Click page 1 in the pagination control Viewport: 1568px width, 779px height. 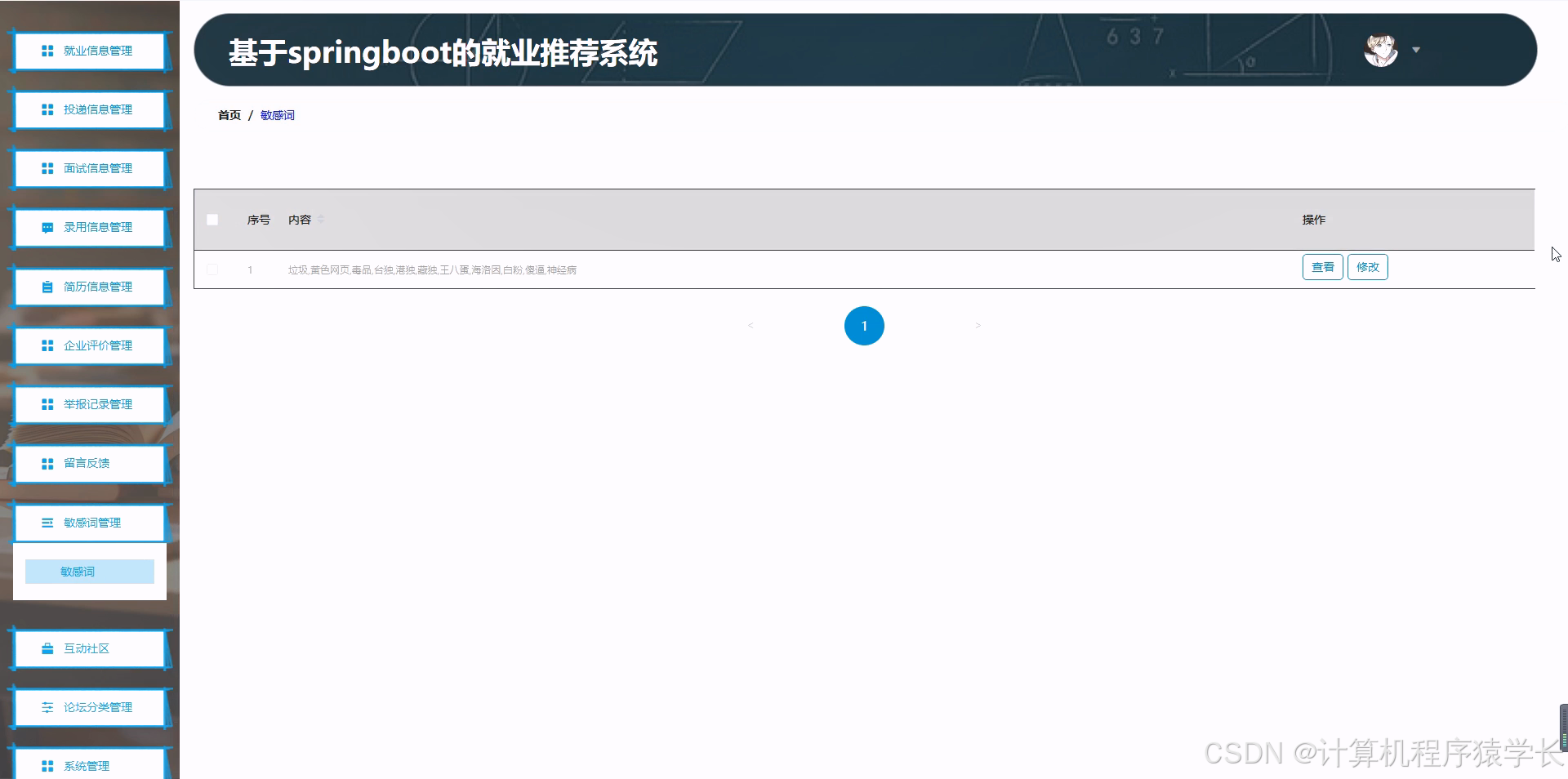(x=864, y=325)
